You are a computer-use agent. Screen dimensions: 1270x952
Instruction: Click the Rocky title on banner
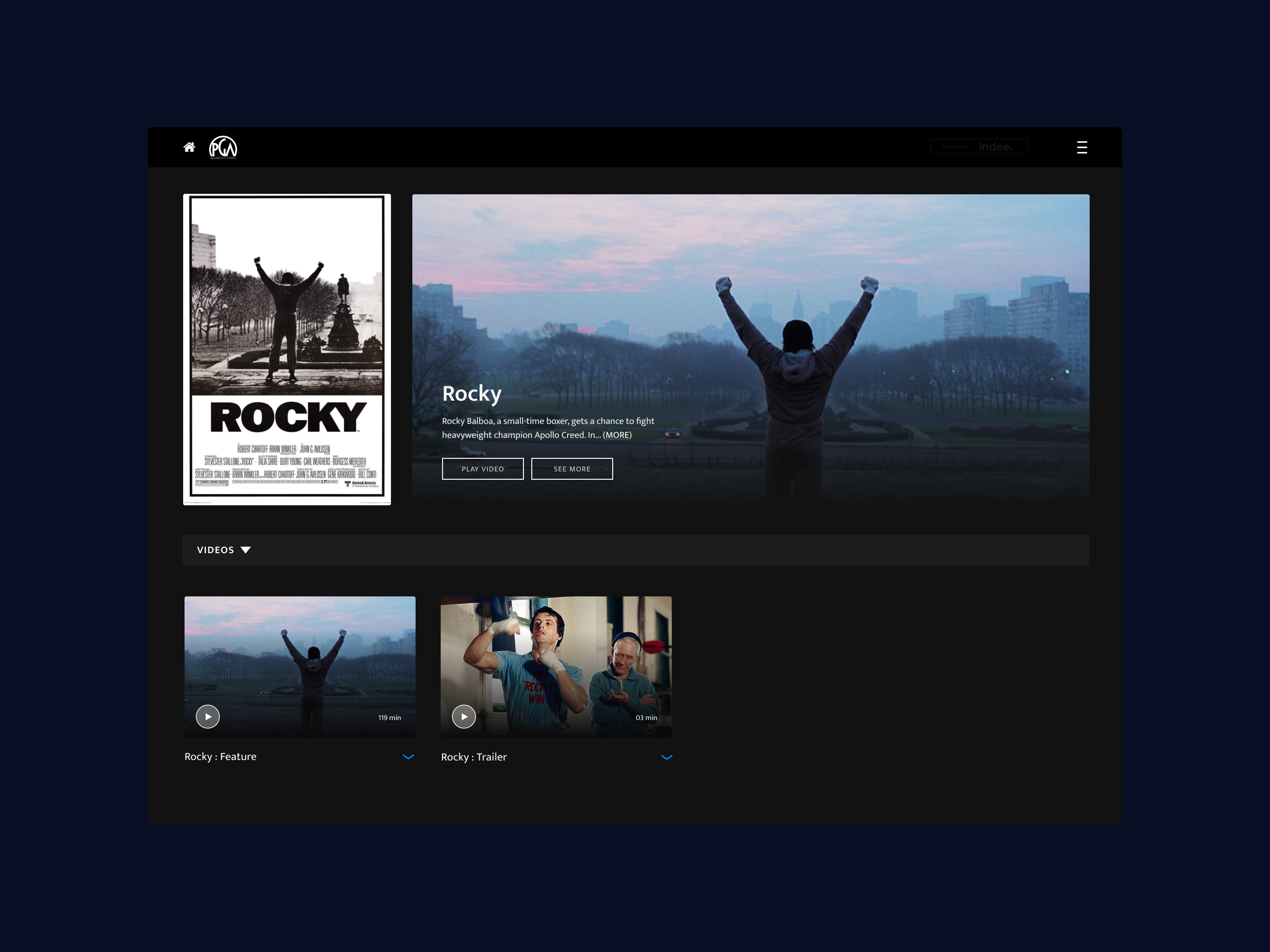point(471,393)
